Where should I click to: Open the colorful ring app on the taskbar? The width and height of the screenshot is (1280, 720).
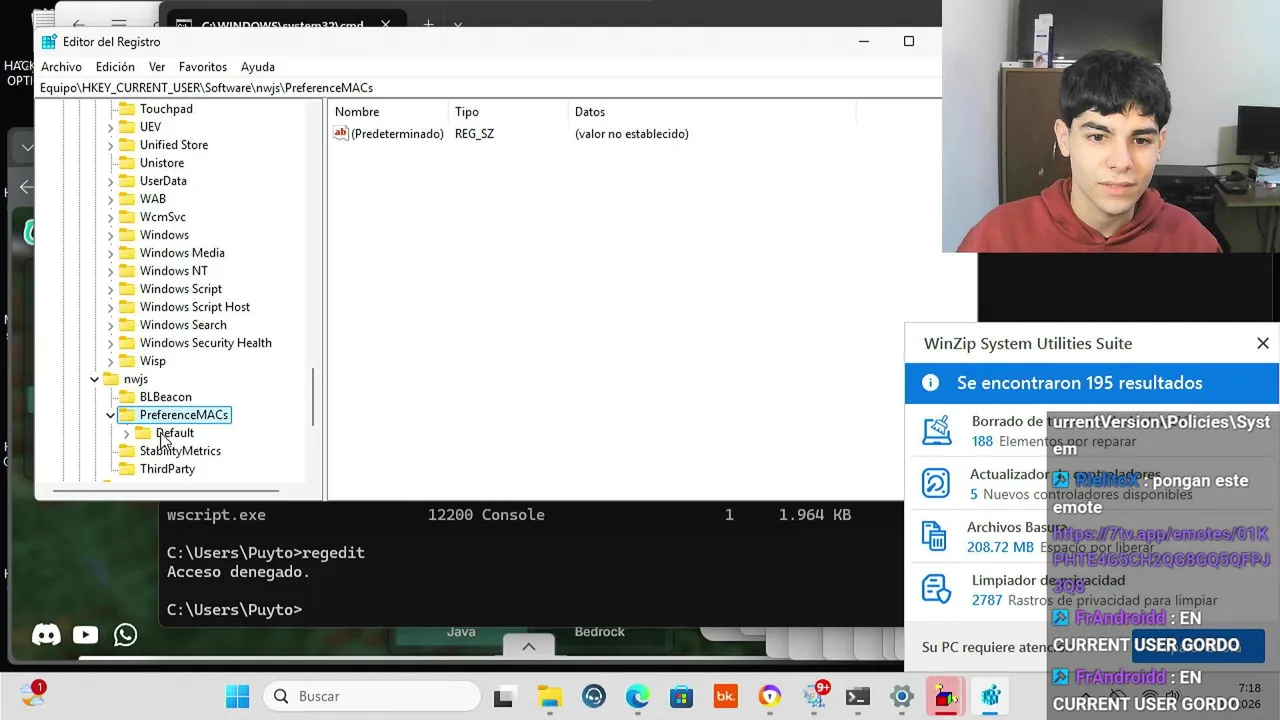(x=769, y=697)
